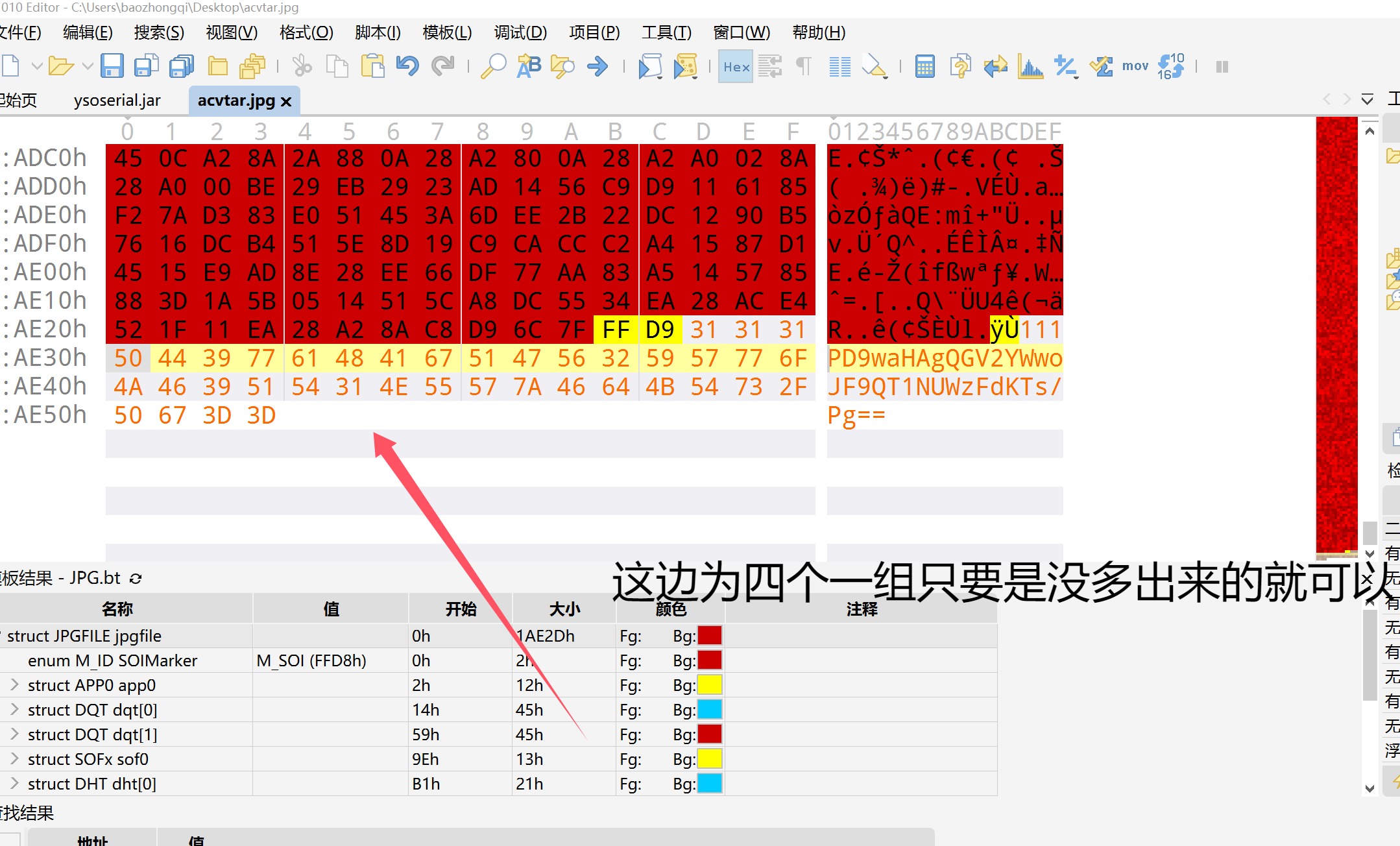Switch to the ysoserial.jar tab

coord(117,101)
